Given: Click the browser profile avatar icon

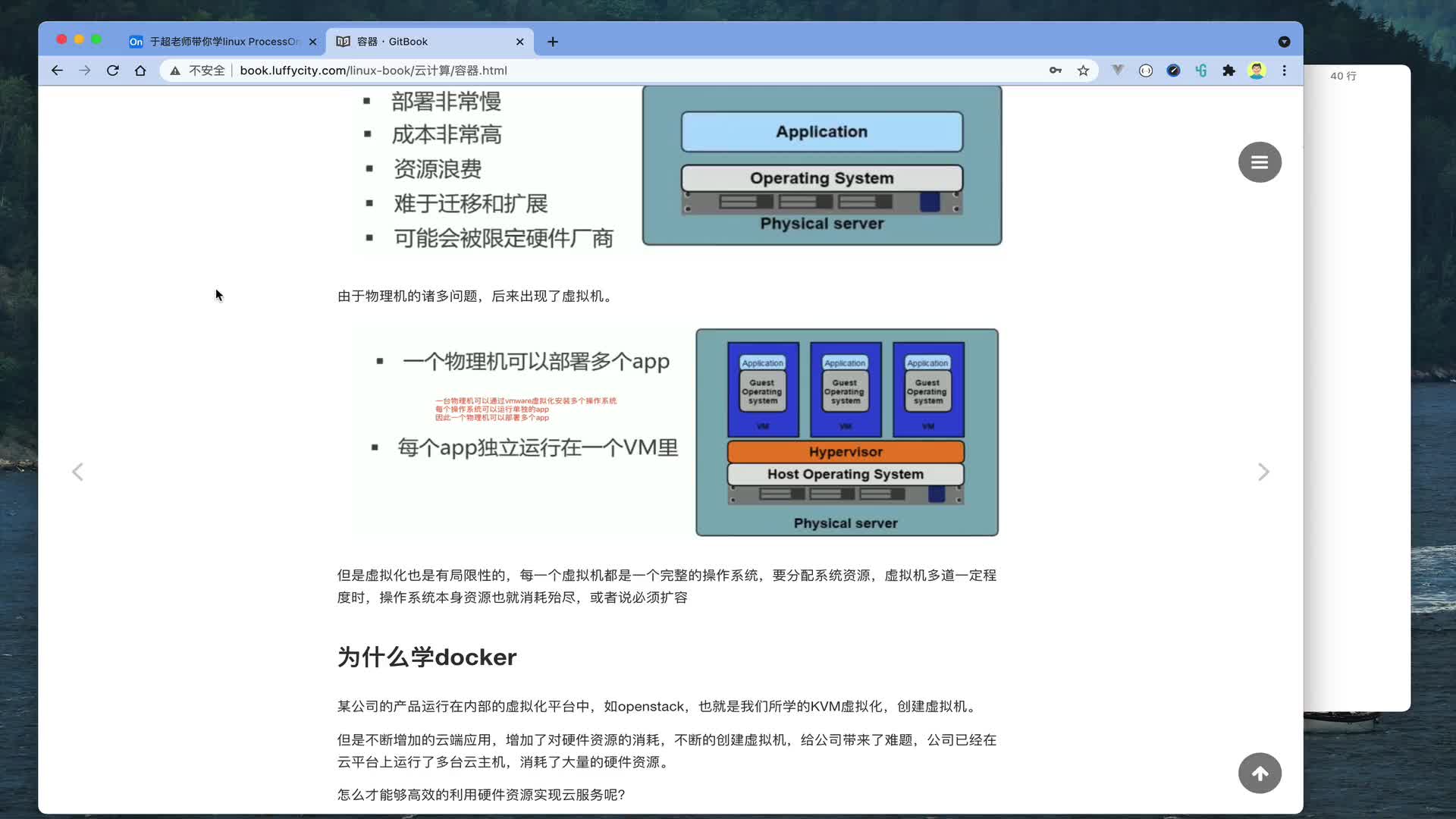Looking at the screenshot, I should 1257,70.
